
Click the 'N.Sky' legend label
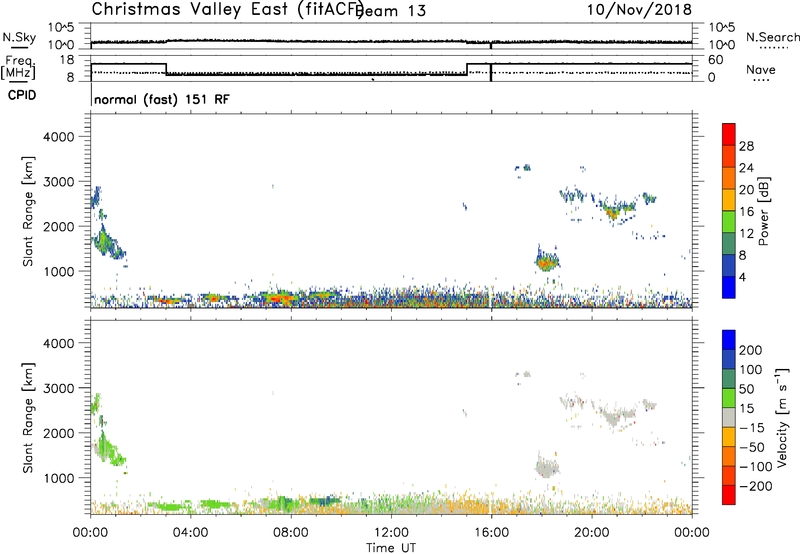pos(19,37)
